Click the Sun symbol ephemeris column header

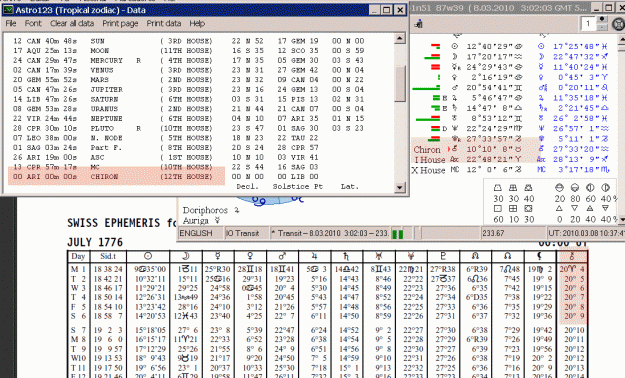click(x=148, y=256)
